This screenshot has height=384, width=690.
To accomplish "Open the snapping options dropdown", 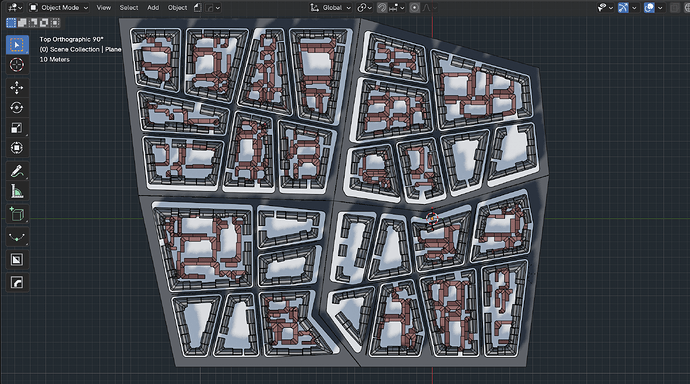I will pyautogui.click(x=397, y=7).
